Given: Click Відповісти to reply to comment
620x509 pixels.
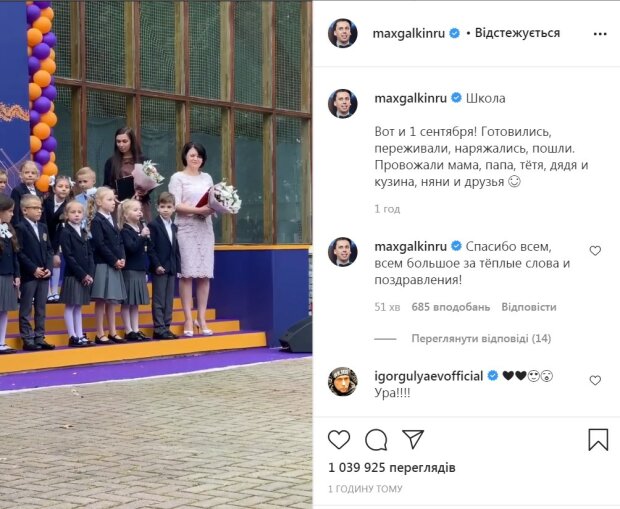Looking at the screenshot, I should 529,307.
